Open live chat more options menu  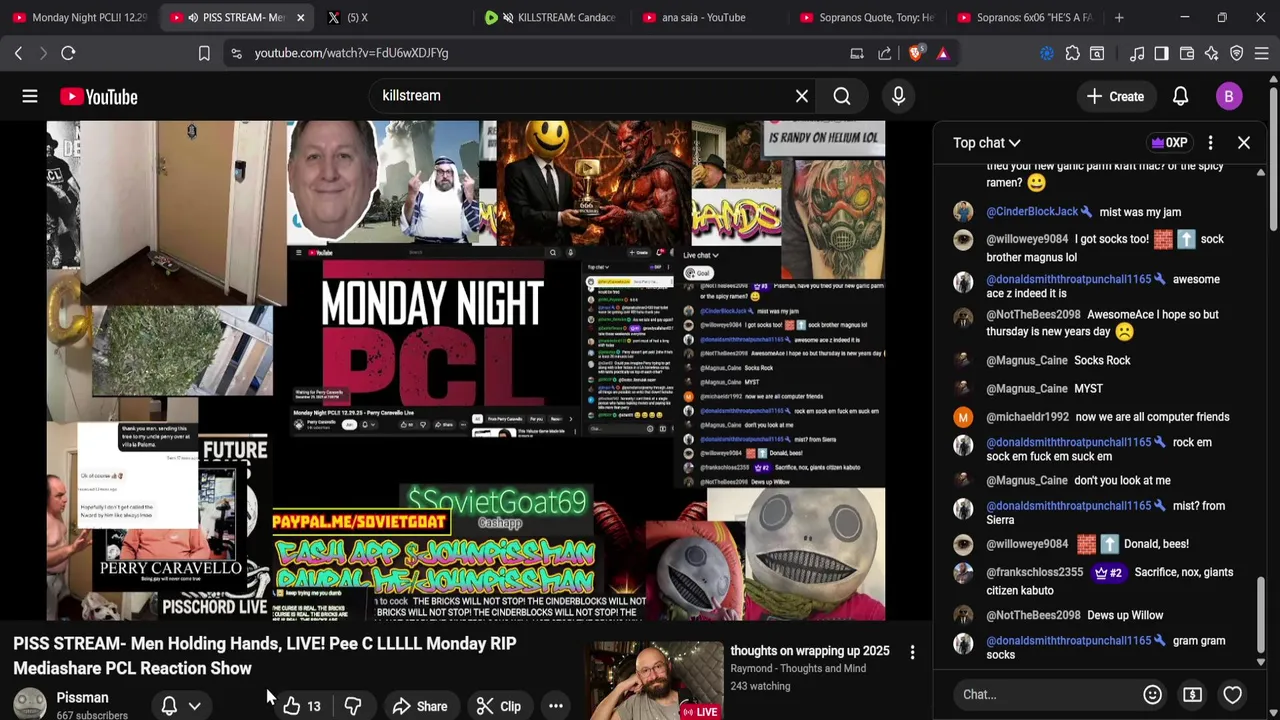[1210, 143]
